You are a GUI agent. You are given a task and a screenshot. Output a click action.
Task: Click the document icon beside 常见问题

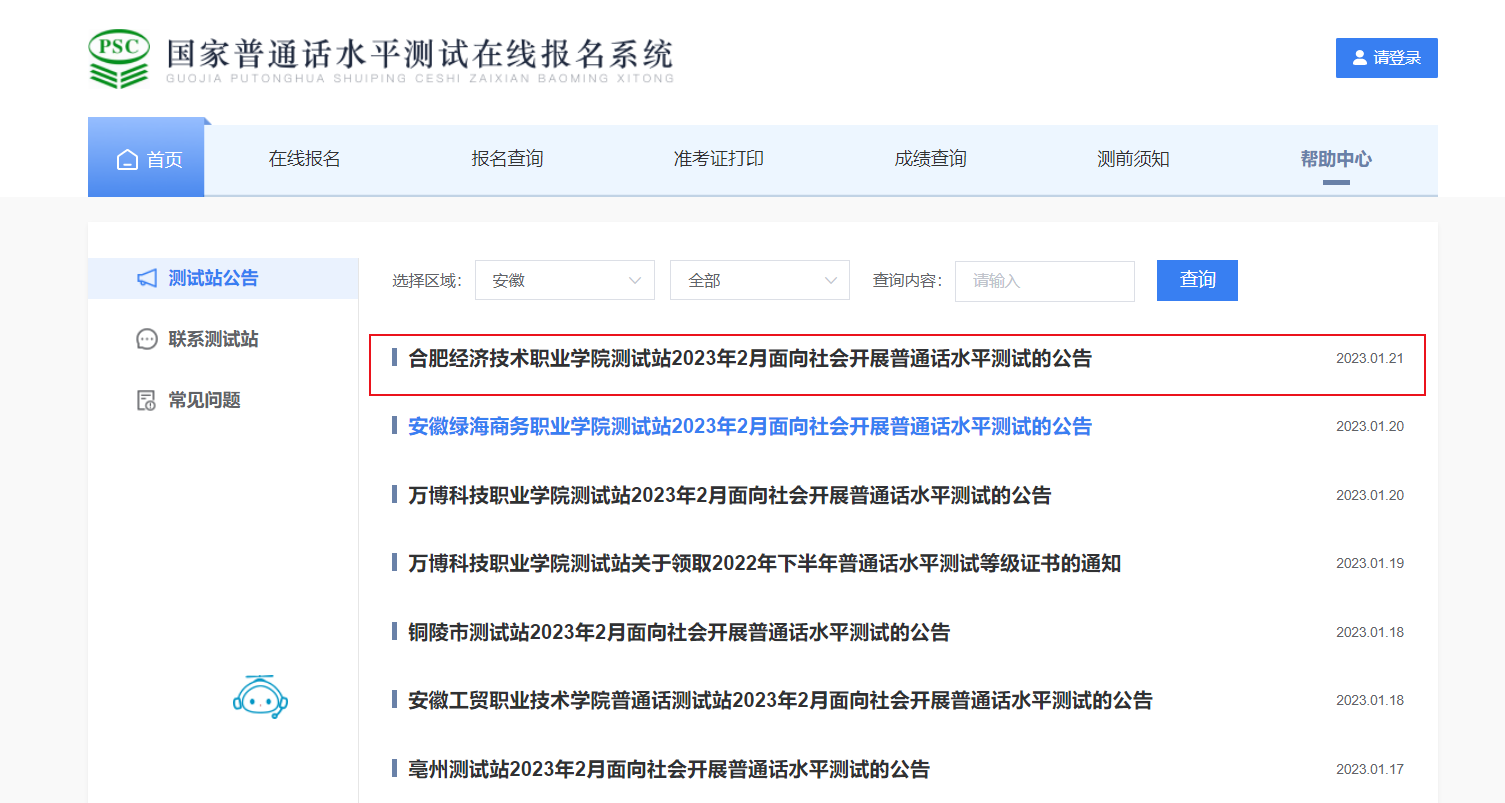click(x=147, y=400)
